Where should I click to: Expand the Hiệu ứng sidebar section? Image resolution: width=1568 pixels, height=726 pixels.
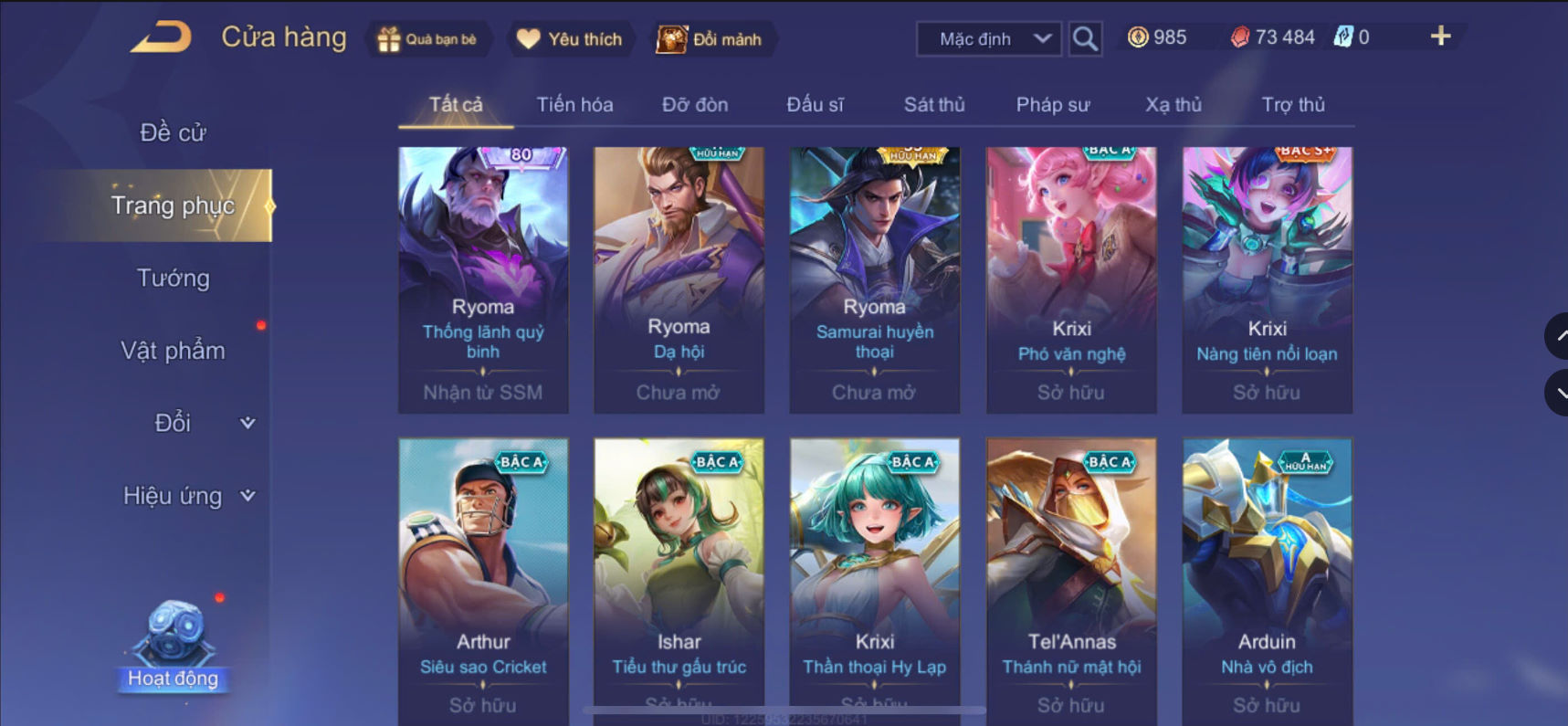(189, 496)
